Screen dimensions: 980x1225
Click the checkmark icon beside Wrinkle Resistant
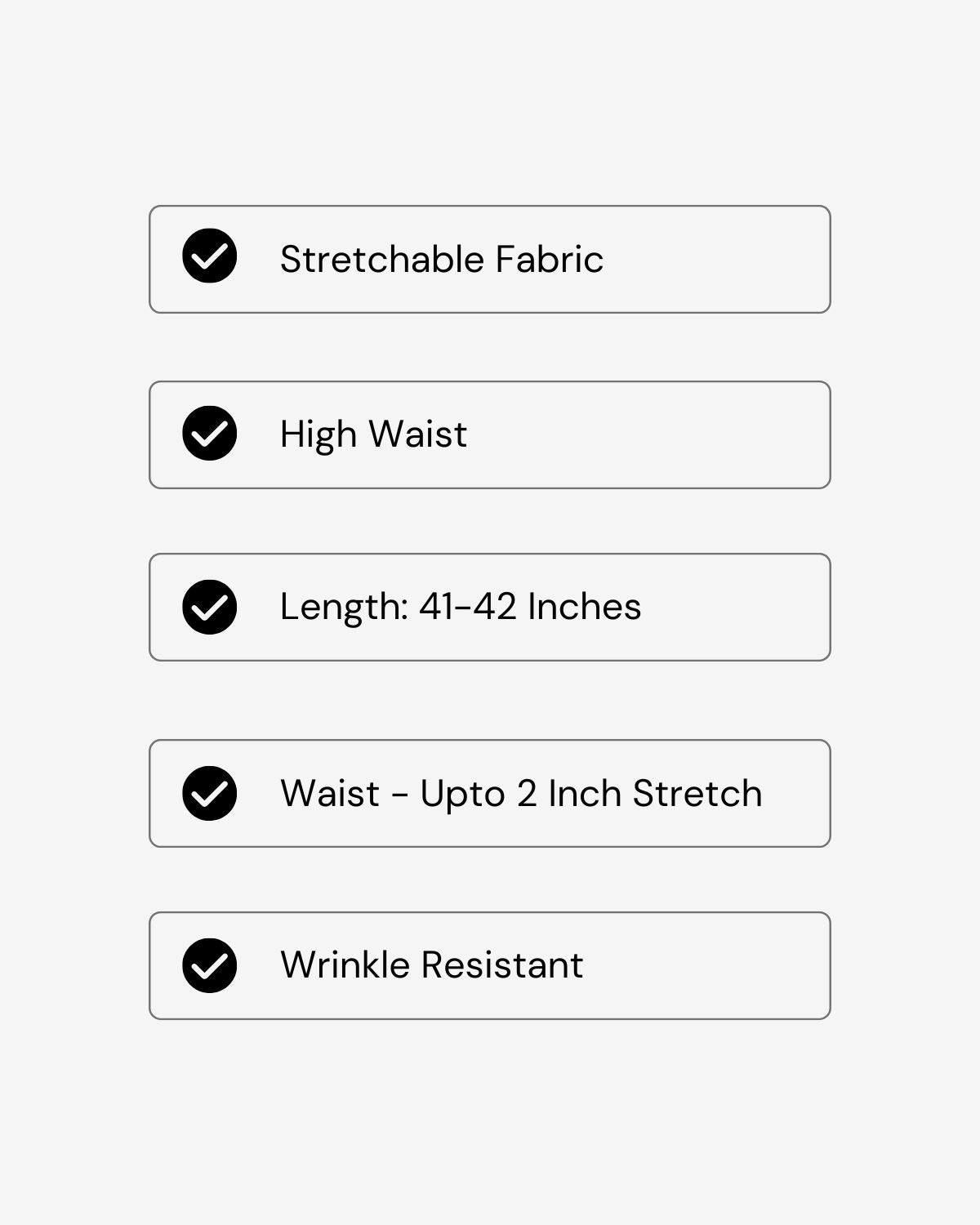[x=210, y=965]
